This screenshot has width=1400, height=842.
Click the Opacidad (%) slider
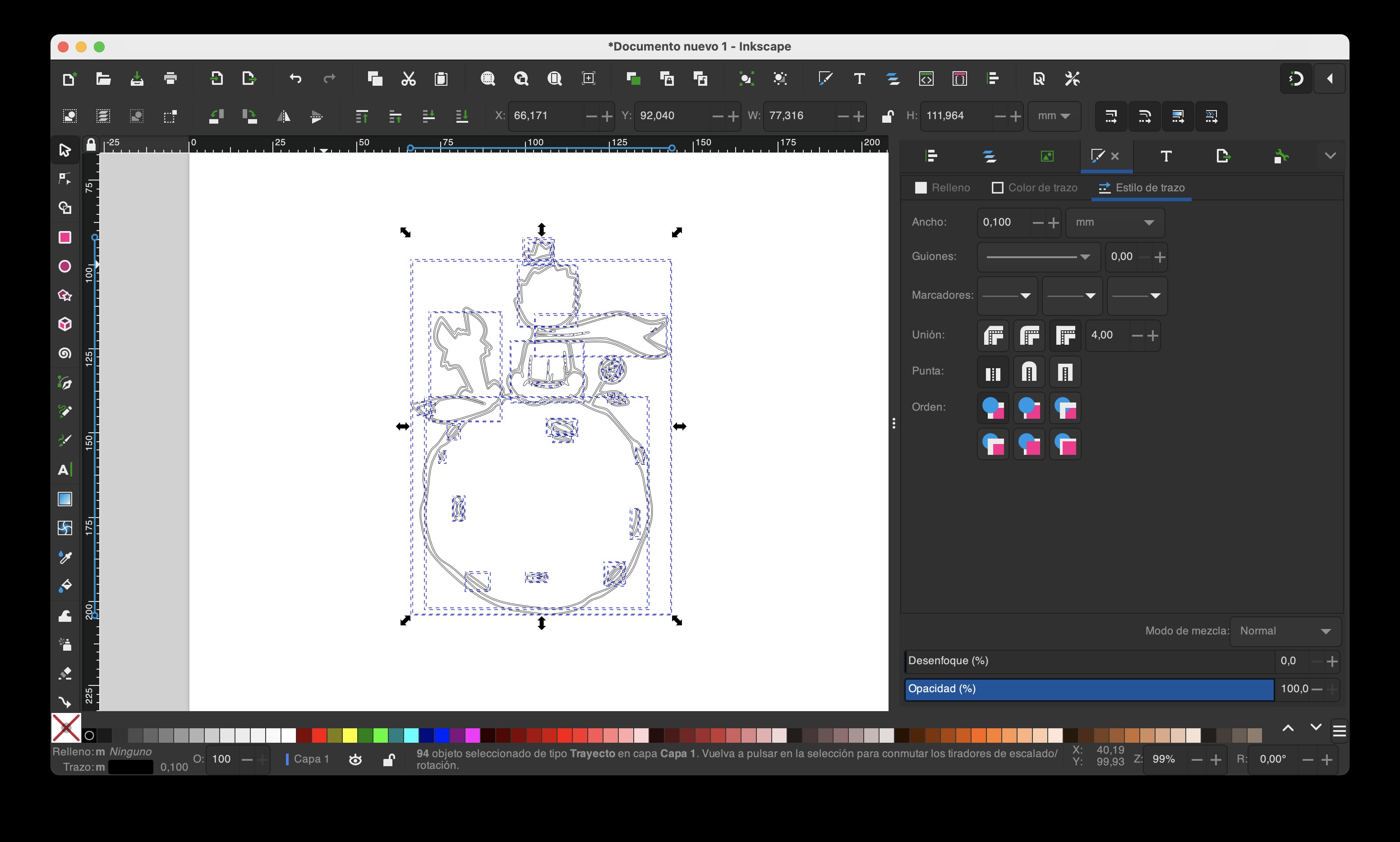coord(1089,689)
